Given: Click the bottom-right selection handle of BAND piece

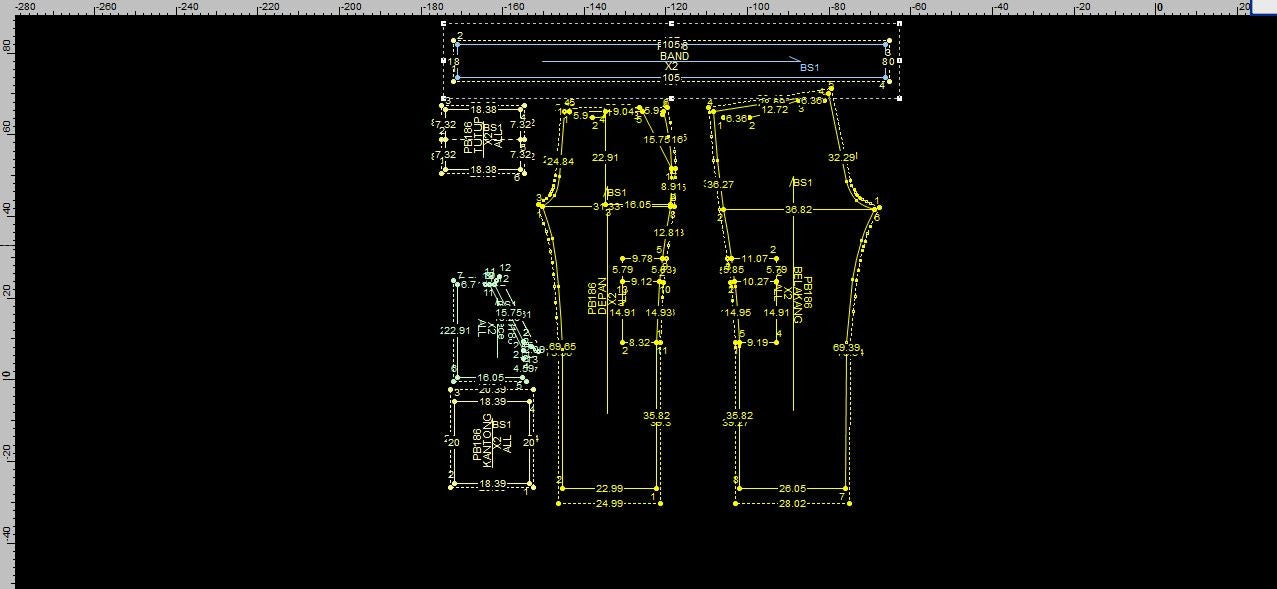Looking at the screenshot, I should pyautogui.click(x=900, y=97).
